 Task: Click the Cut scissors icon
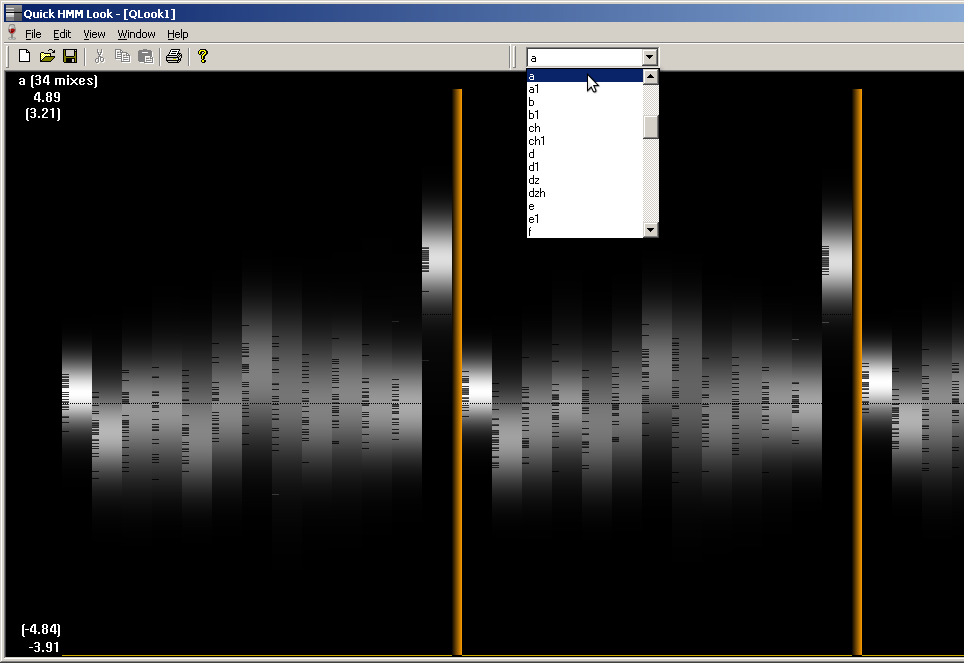point(100,57)
